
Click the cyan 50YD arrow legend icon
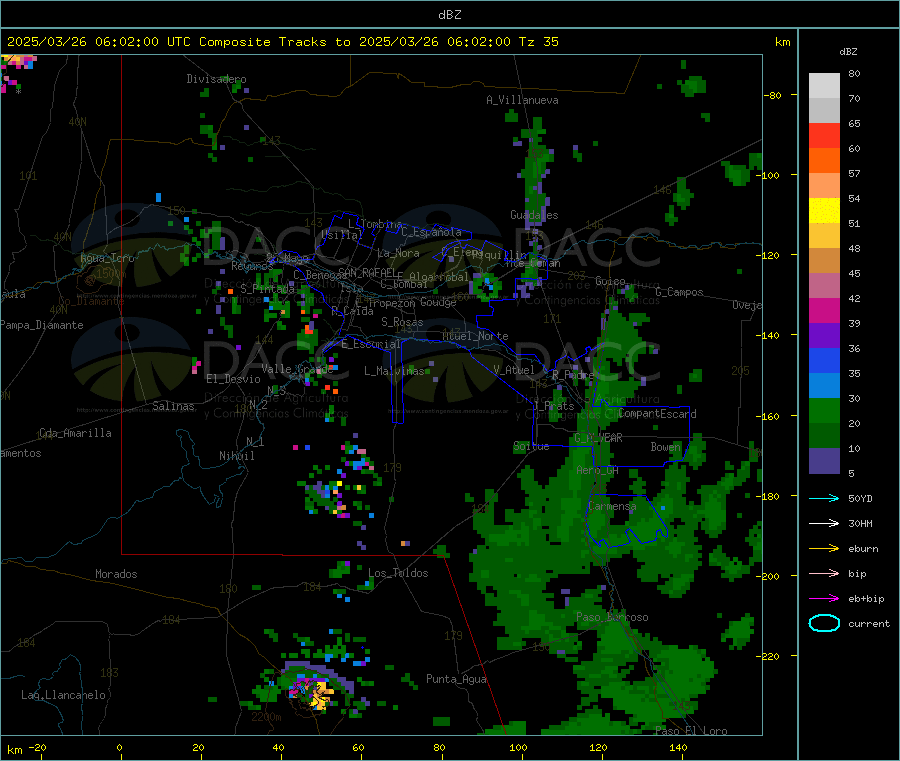coord(824,498)
